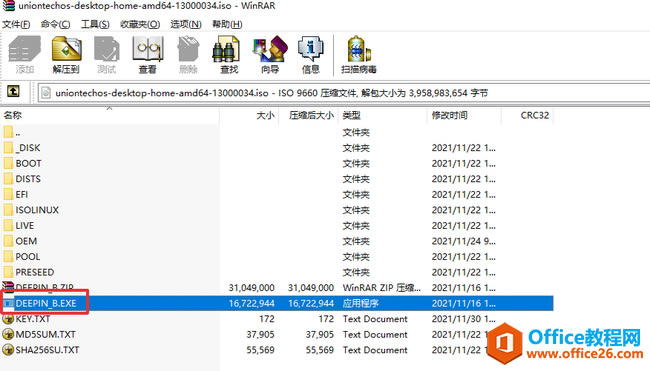Launch the Wizard (向导) toolbar icon
The width and height of the screenshot is (650, 371).
coord(270,55)
